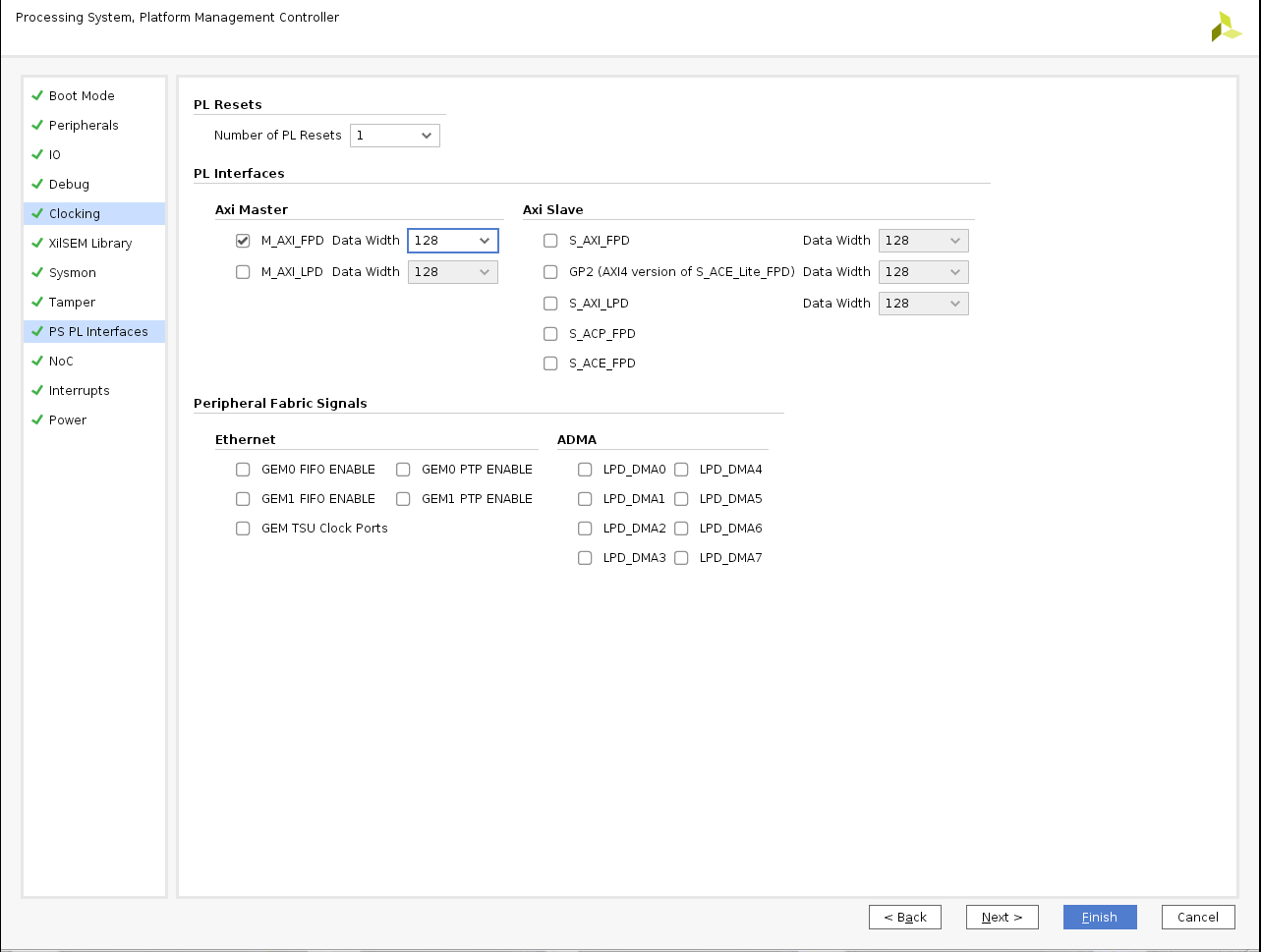Click the Cancel button
This screenshot has width=1261, height=952.
[x=1197, y=917]
